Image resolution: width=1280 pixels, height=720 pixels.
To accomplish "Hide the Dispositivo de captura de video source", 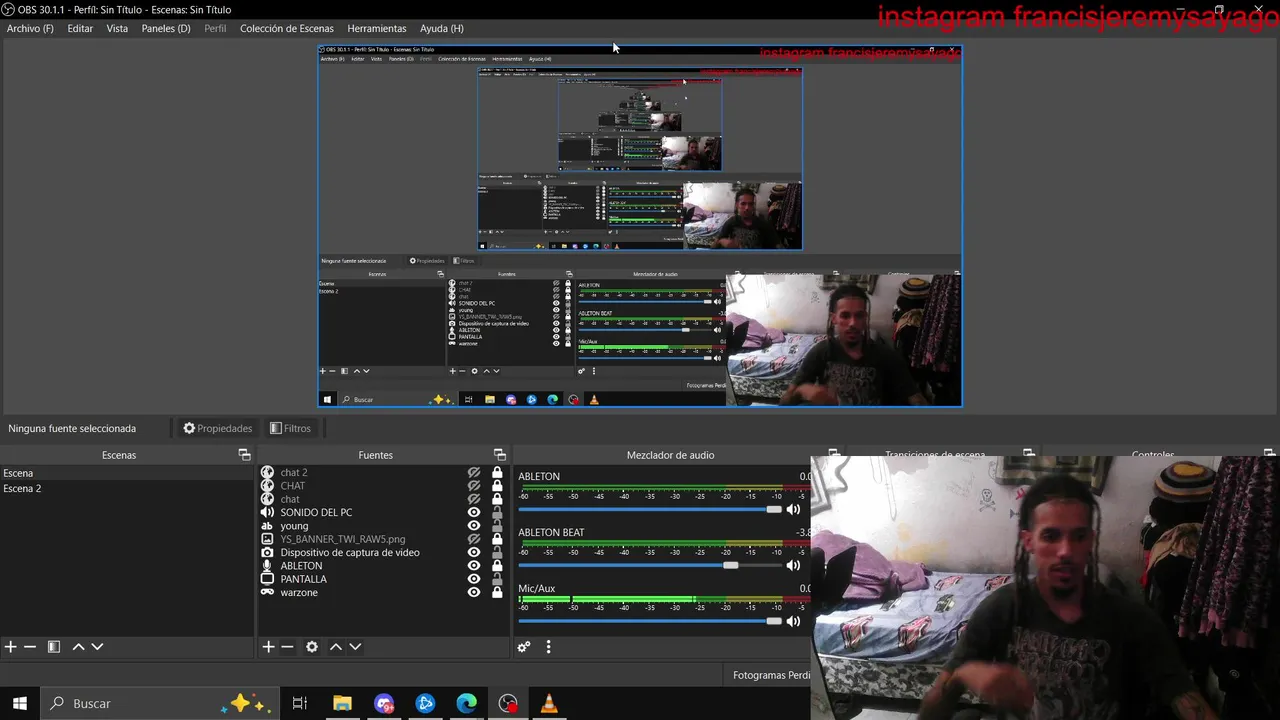I will [x=474, y=552].
